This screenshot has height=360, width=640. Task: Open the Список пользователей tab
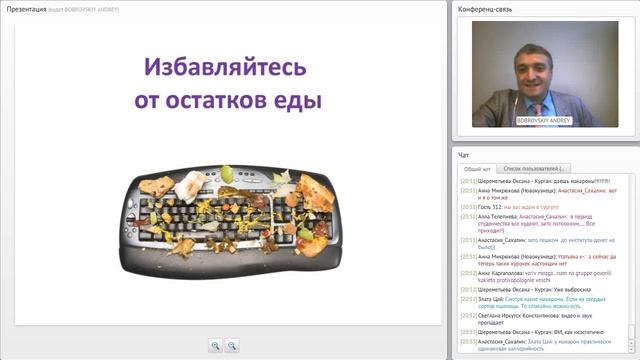(533, 169)
